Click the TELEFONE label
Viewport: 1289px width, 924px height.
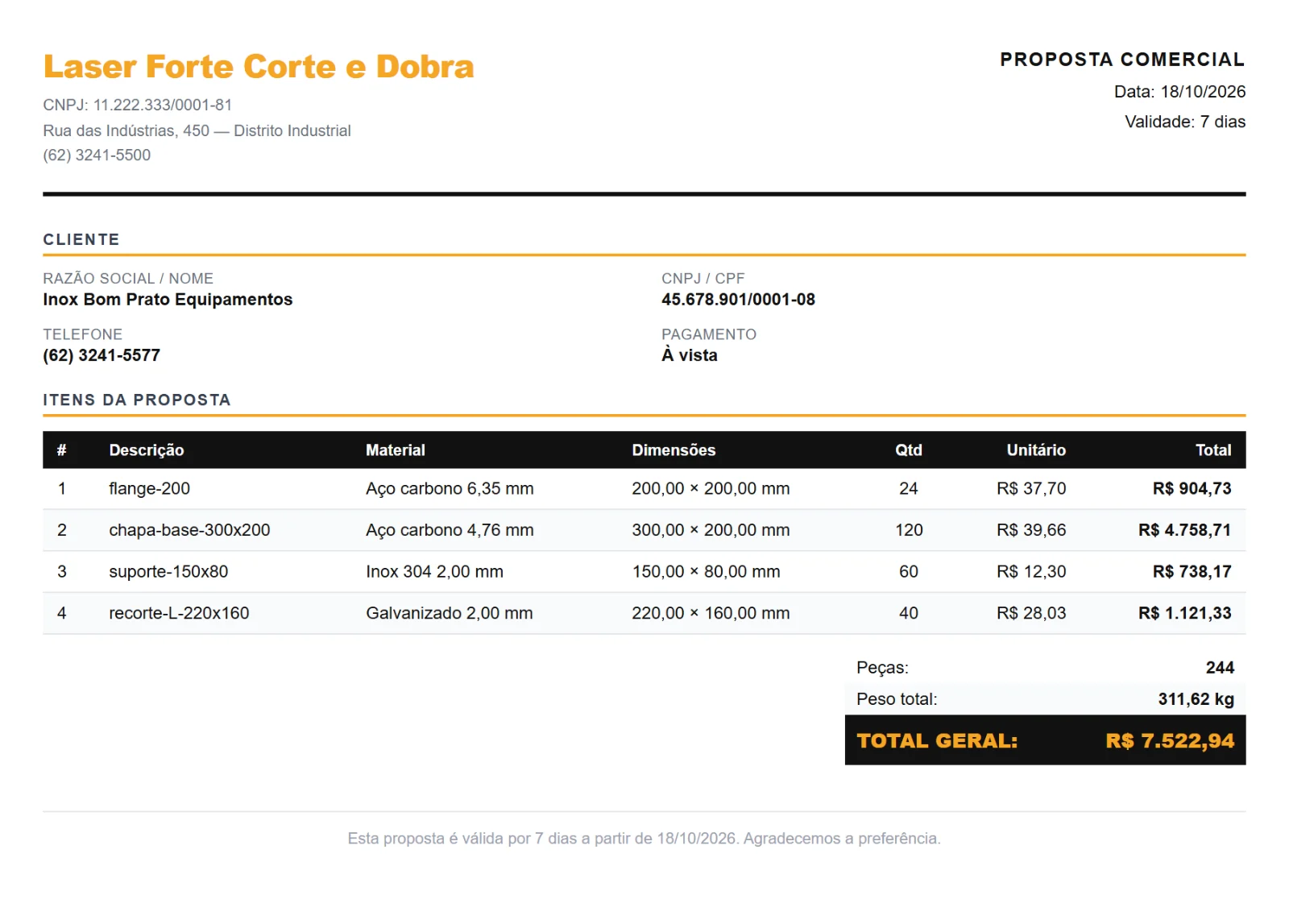pyautogui.click(x=83, y=334)
